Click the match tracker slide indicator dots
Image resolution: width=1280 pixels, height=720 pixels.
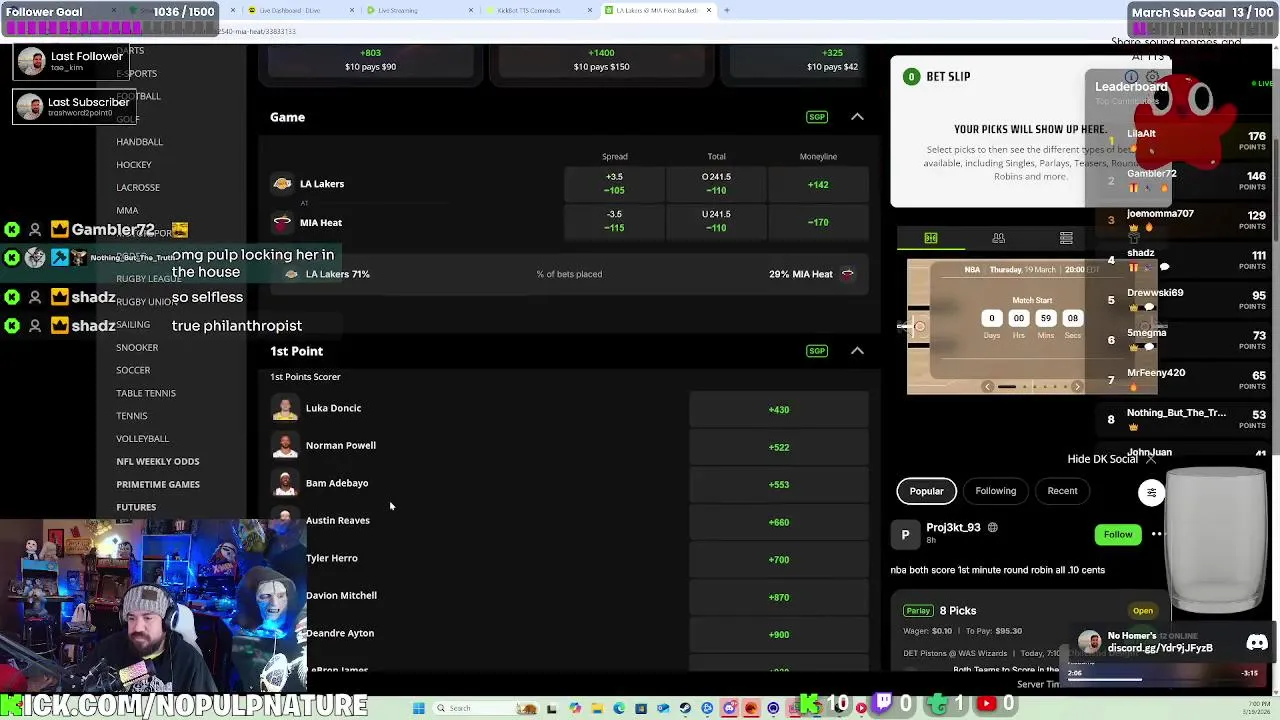1033,387
